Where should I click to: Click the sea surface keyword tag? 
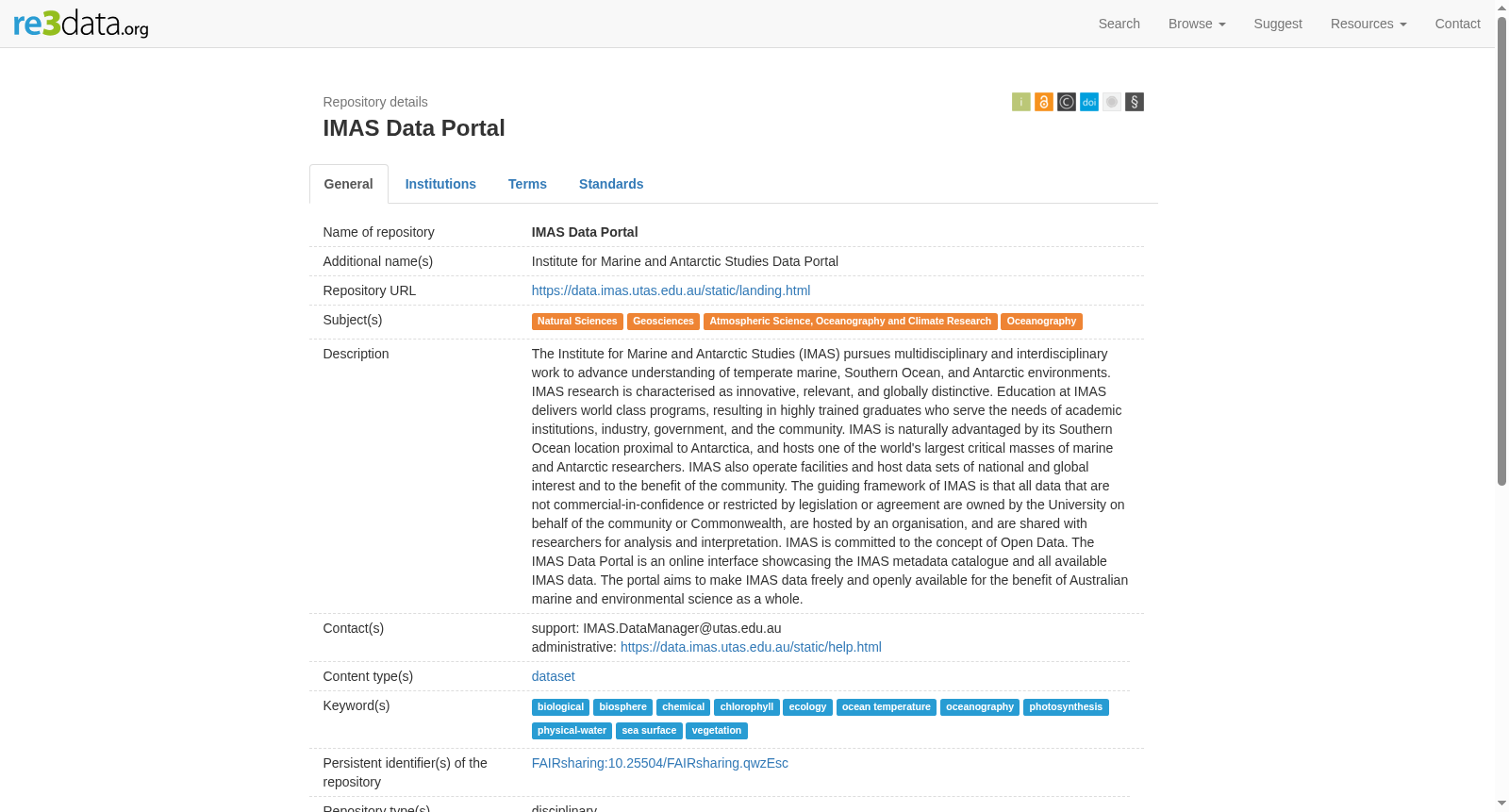[x=649, y=731]
